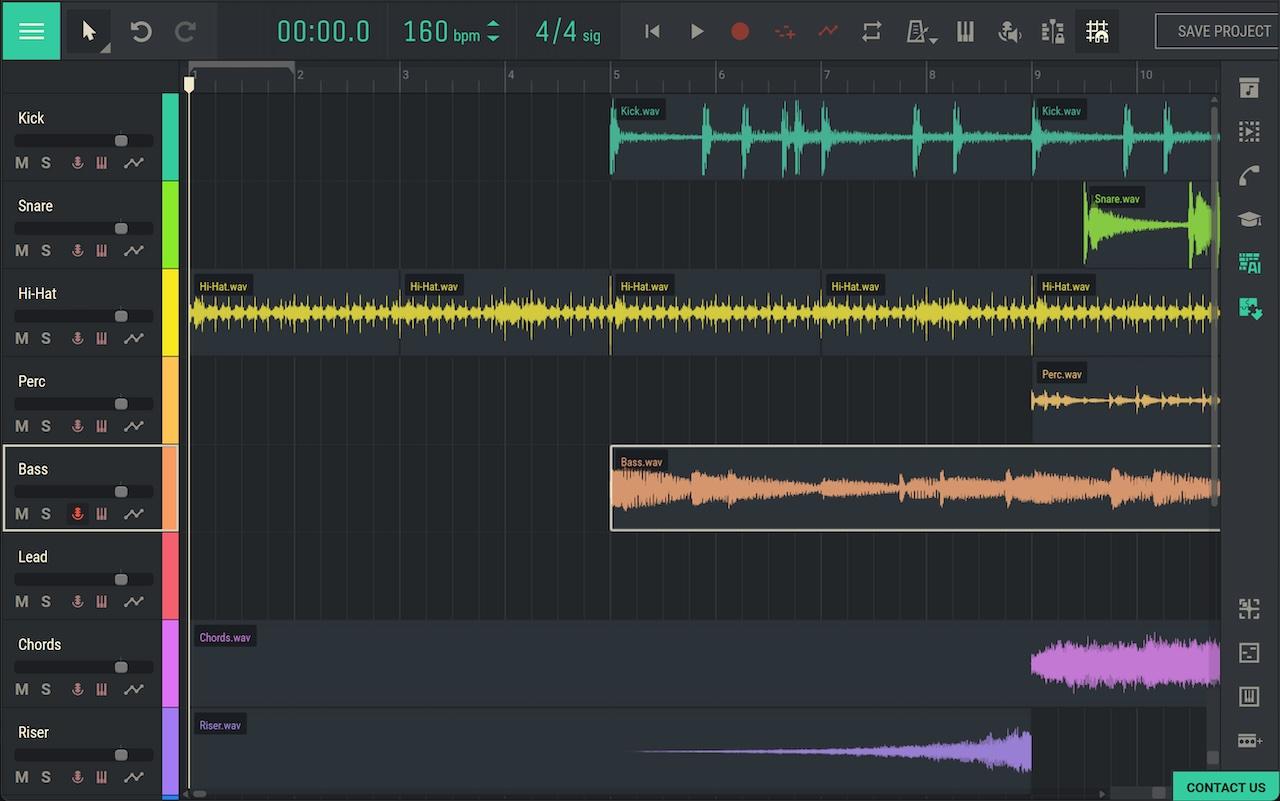1280x801 pixels.
Task: Toggle the snap-to-grid icon
Action: tap(1097, 32)
